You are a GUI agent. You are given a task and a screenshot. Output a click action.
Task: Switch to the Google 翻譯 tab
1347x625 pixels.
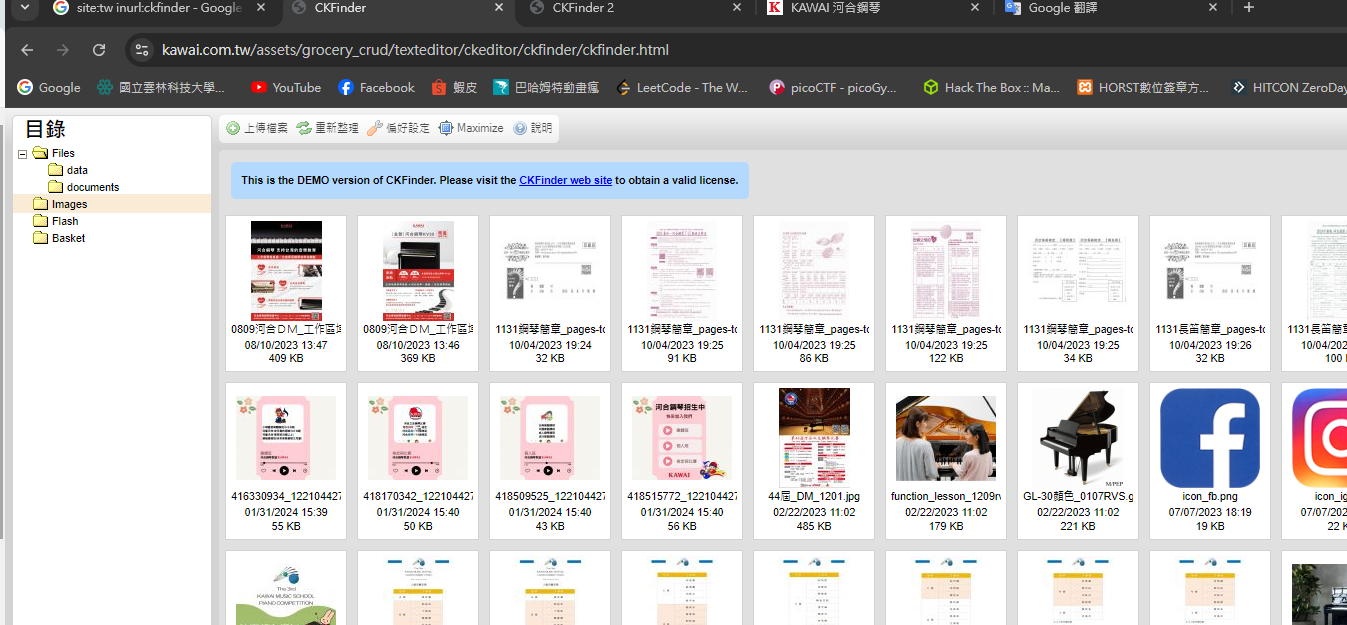coord(1112,8)
